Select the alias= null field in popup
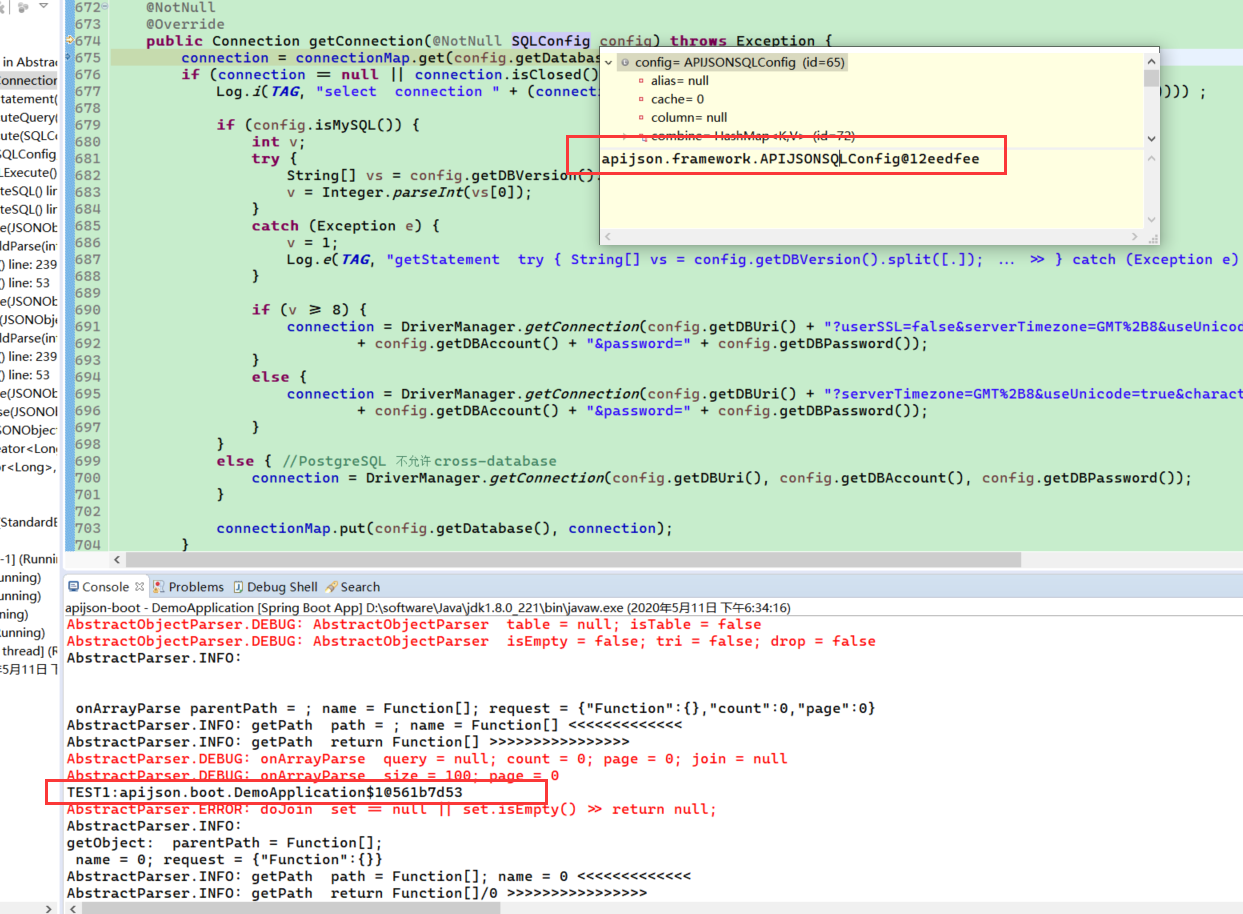The width and height of the screenshot is (1243, 914). (x=680, y=81)
